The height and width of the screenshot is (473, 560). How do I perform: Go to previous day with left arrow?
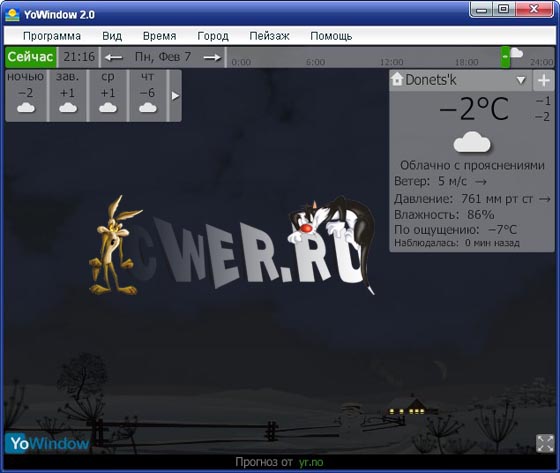[113, 58]
